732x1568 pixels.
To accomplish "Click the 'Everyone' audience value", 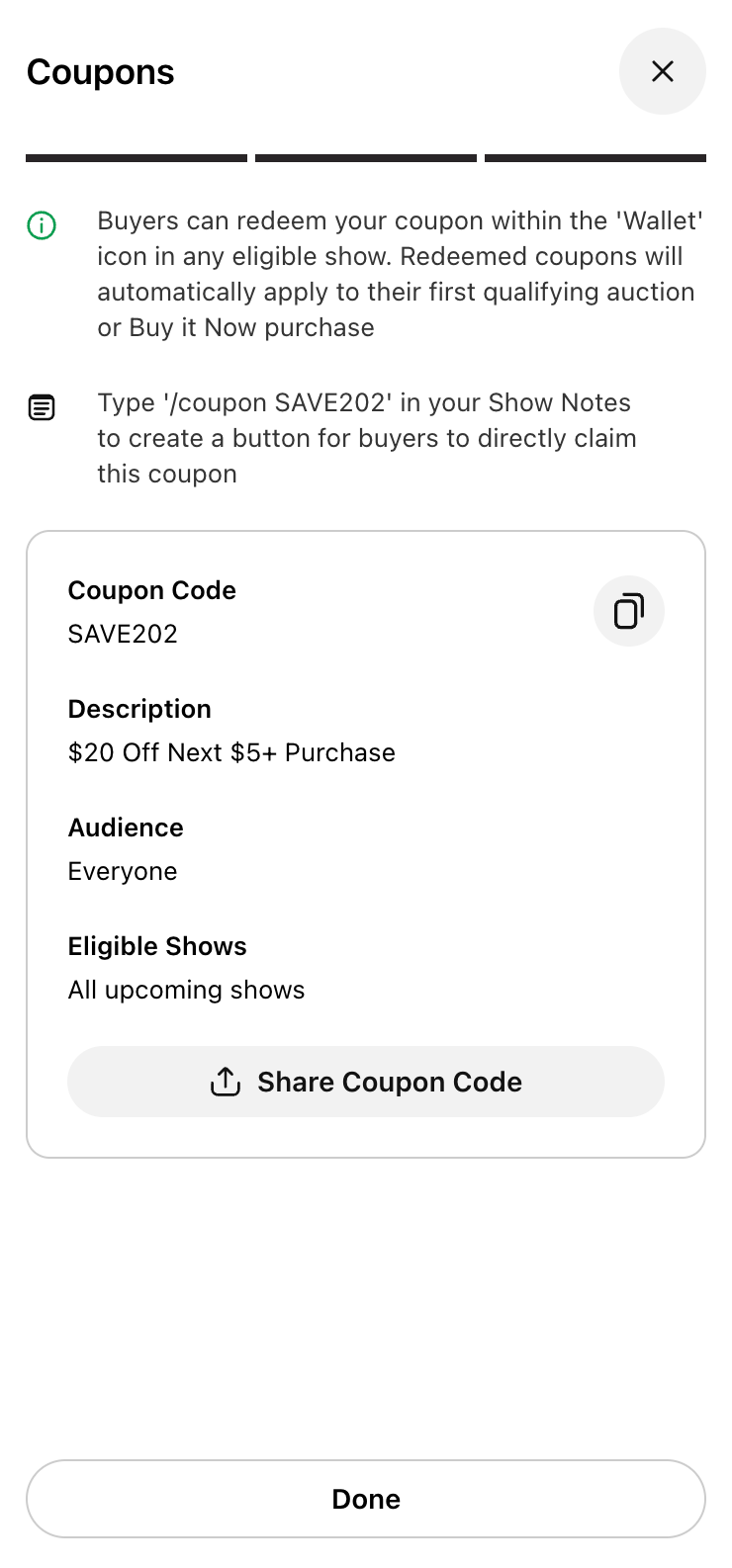I will (x=123, y=871).
